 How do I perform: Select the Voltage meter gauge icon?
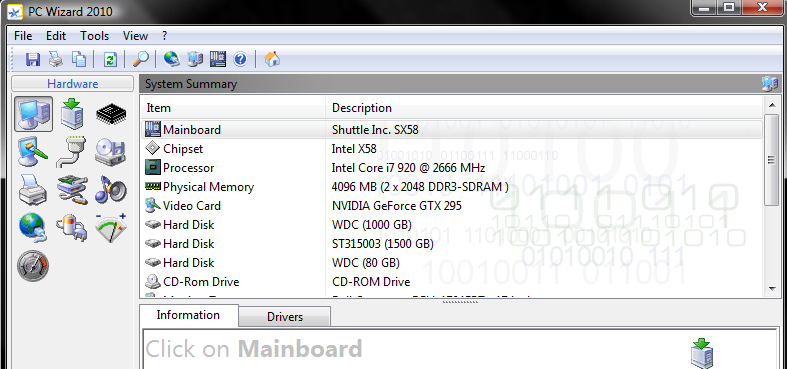110,228
